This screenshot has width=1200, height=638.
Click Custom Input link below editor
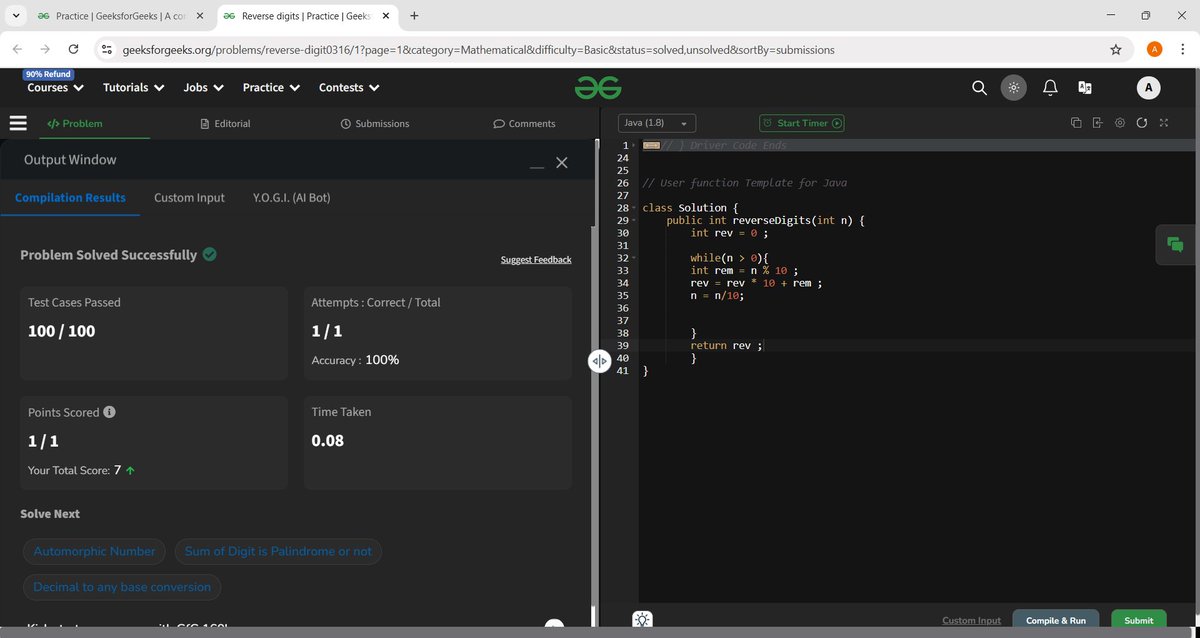pos(971,620)
